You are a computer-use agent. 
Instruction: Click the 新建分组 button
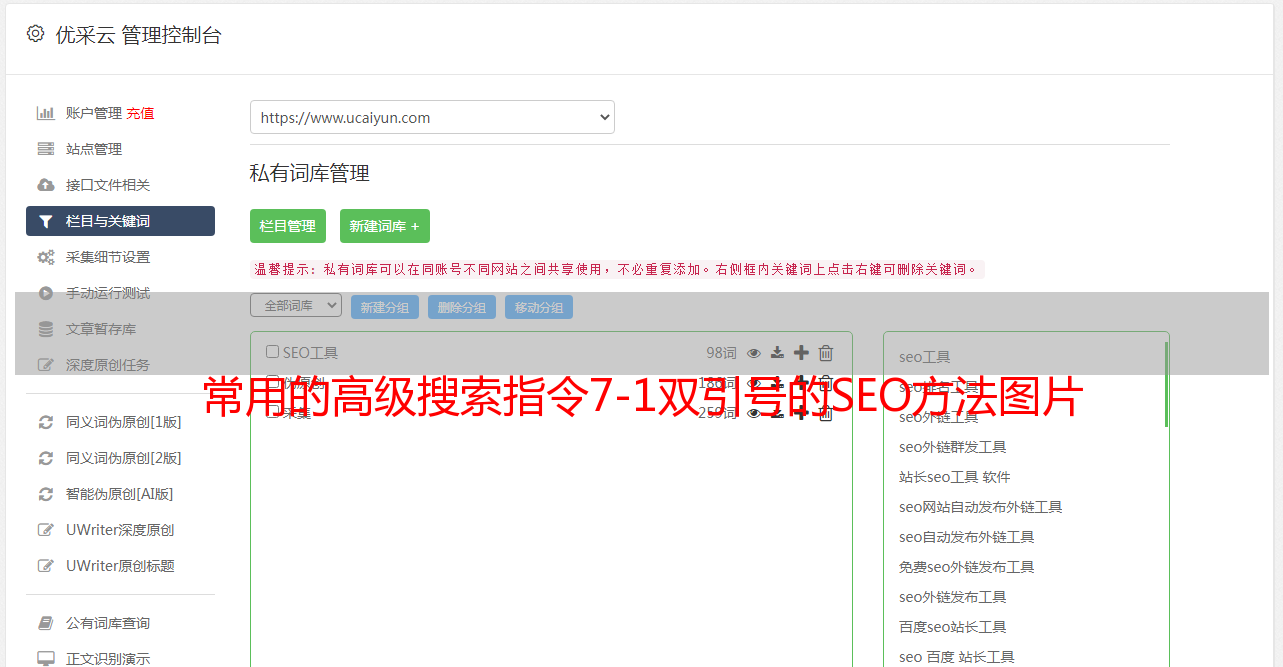click(x=385, y=307)
